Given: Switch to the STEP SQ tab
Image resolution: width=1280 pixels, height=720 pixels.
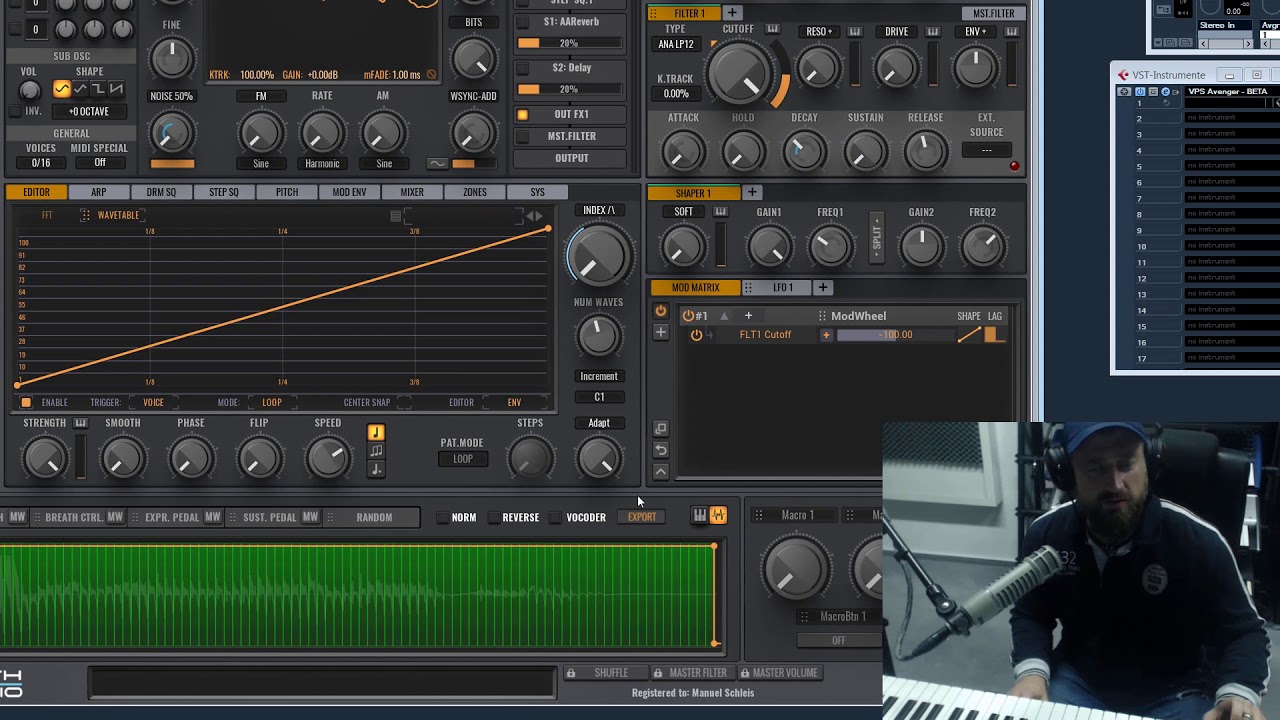Looking at the screenshot, I should pos(224,192).
